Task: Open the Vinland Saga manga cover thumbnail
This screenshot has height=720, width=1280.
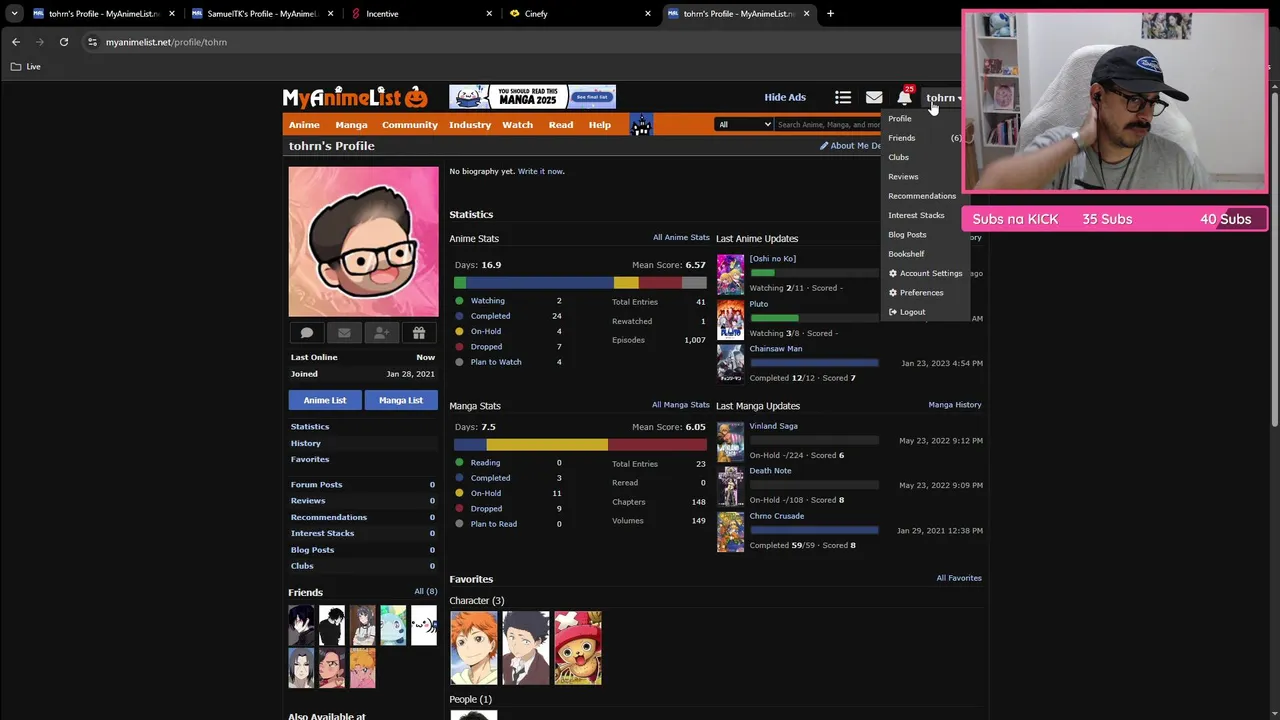Action: pos(730,441)
